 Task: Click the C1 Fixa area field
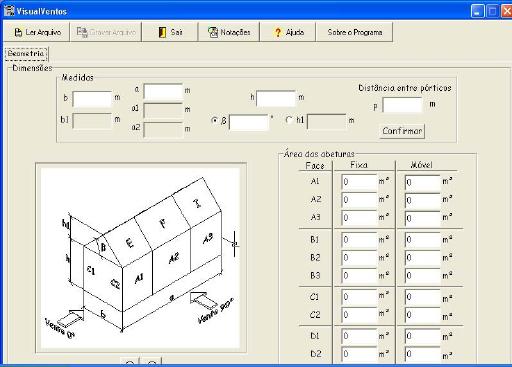coord(359,297)
